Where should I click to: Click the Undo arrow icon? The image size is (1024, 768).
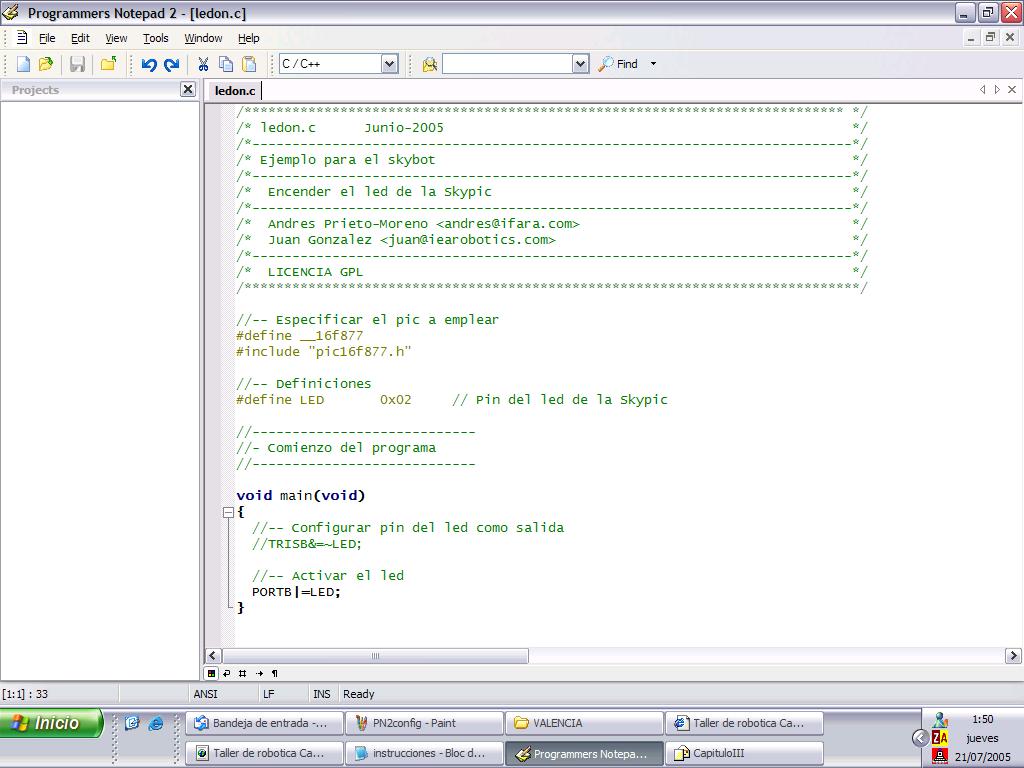[149, 64]
